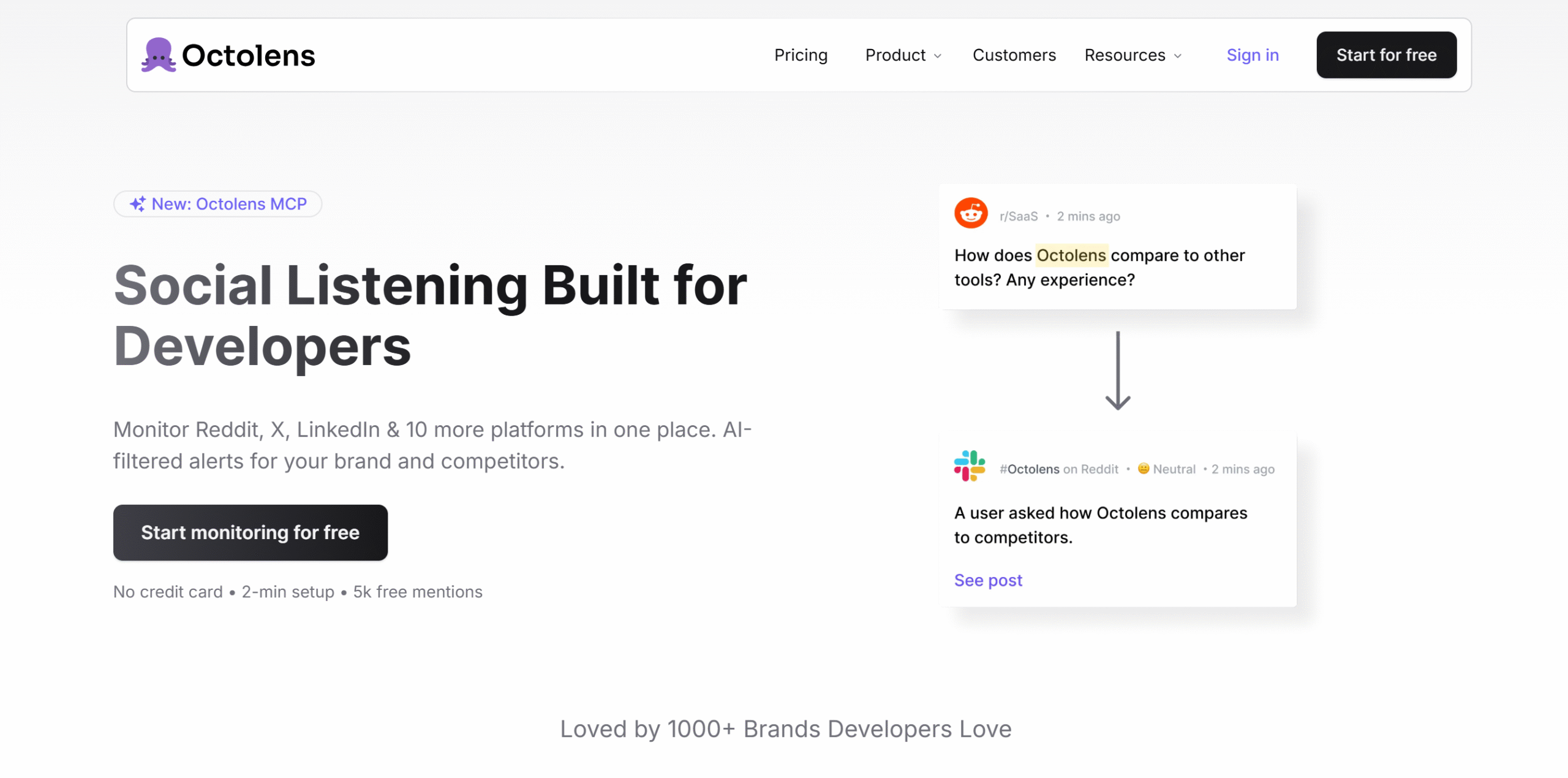
Task: Expand the Resources menu chevron
Action: click(x=1178, y=56)
